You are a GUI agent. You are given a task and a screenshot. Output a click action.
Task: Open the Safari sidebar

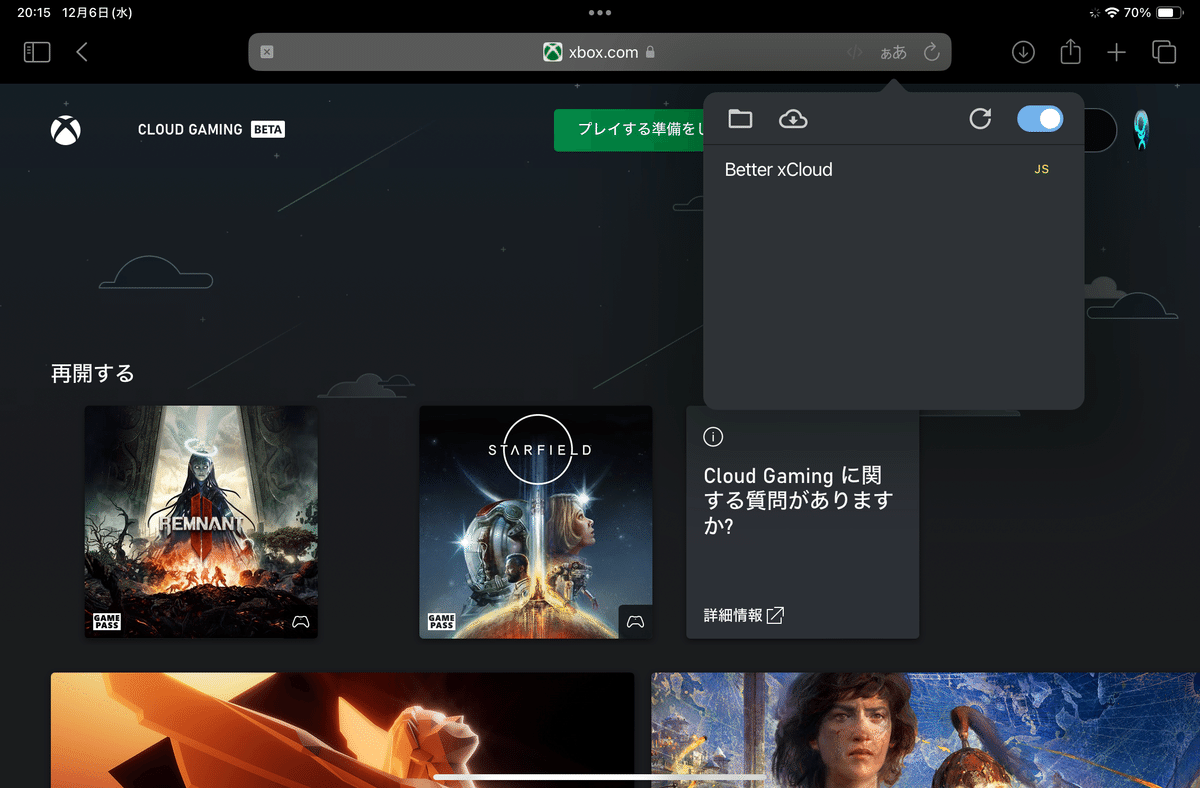(x=36, y=51)
